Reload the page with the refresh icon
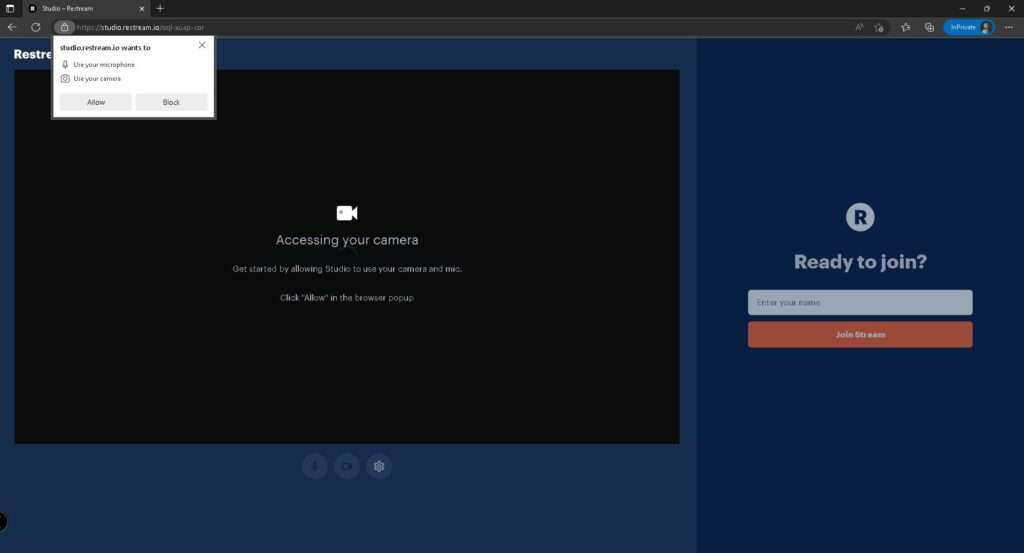The height and width of the screenshot is (553, 1024). tap(36, 27)
